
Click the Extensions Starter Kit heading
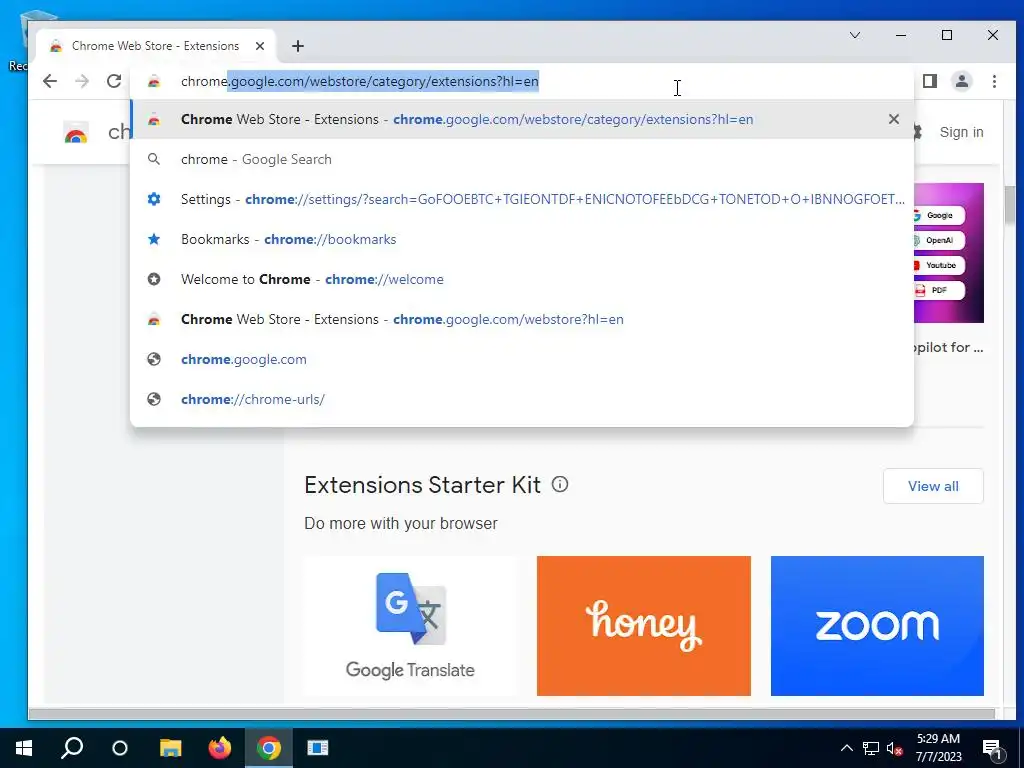point(423,485)
